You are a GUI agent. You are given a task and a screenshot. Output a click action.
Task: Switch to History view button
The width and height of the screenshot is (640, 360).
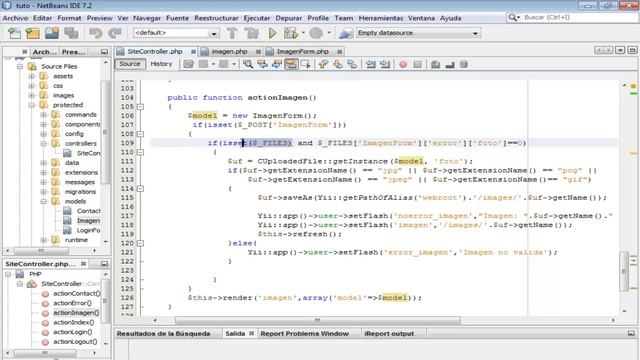coord(161,64)
